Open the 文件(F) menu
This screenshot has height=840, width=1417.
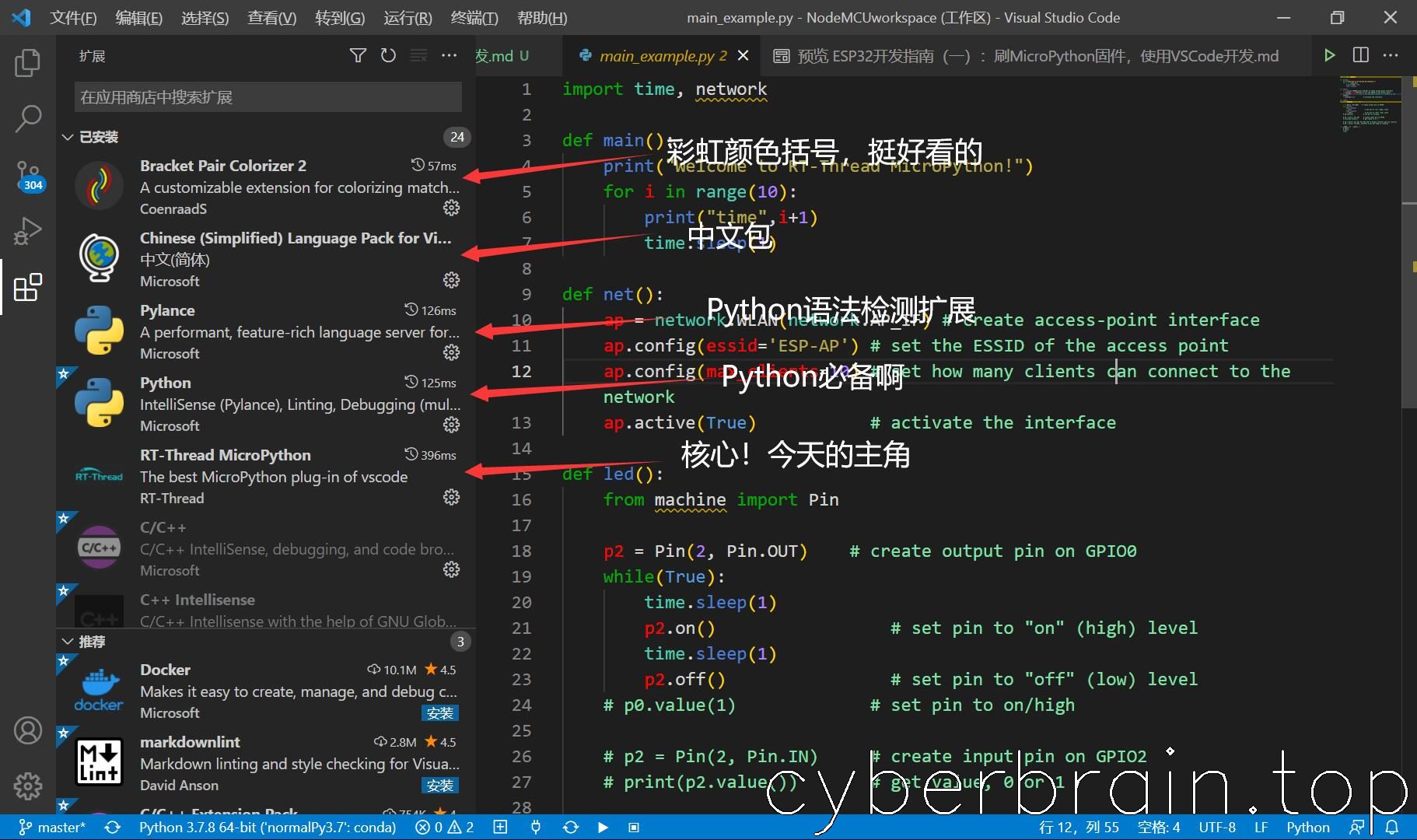point(73,18)
